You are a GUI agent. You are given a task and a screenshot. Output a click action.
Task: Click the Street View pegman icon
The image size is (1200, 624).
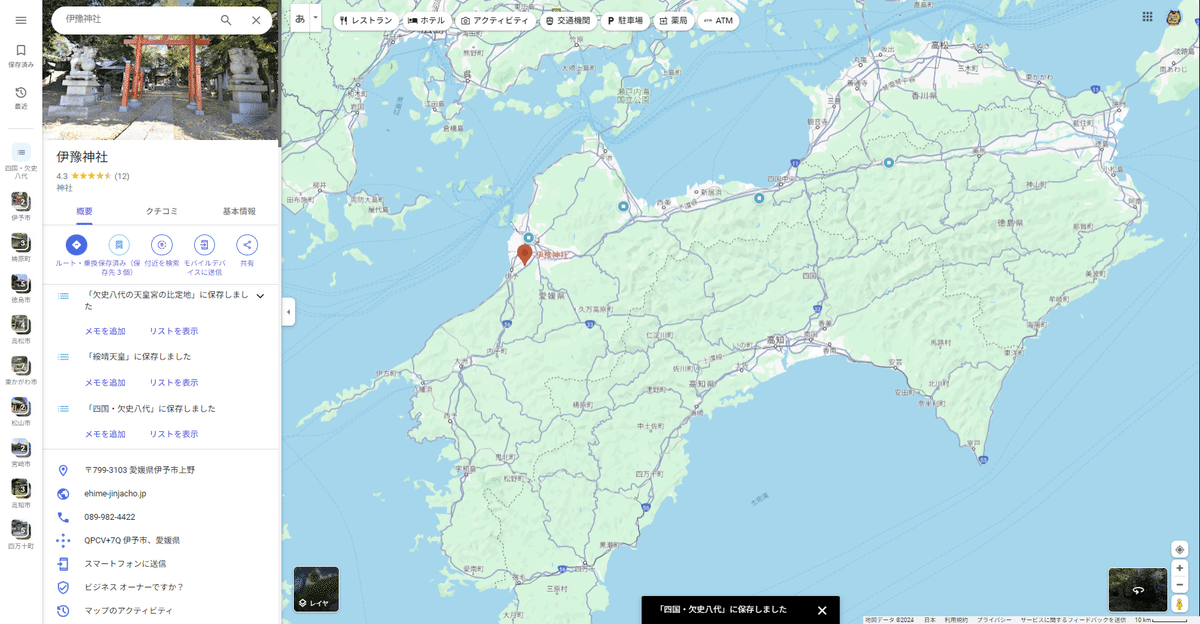pos(1180,603)
